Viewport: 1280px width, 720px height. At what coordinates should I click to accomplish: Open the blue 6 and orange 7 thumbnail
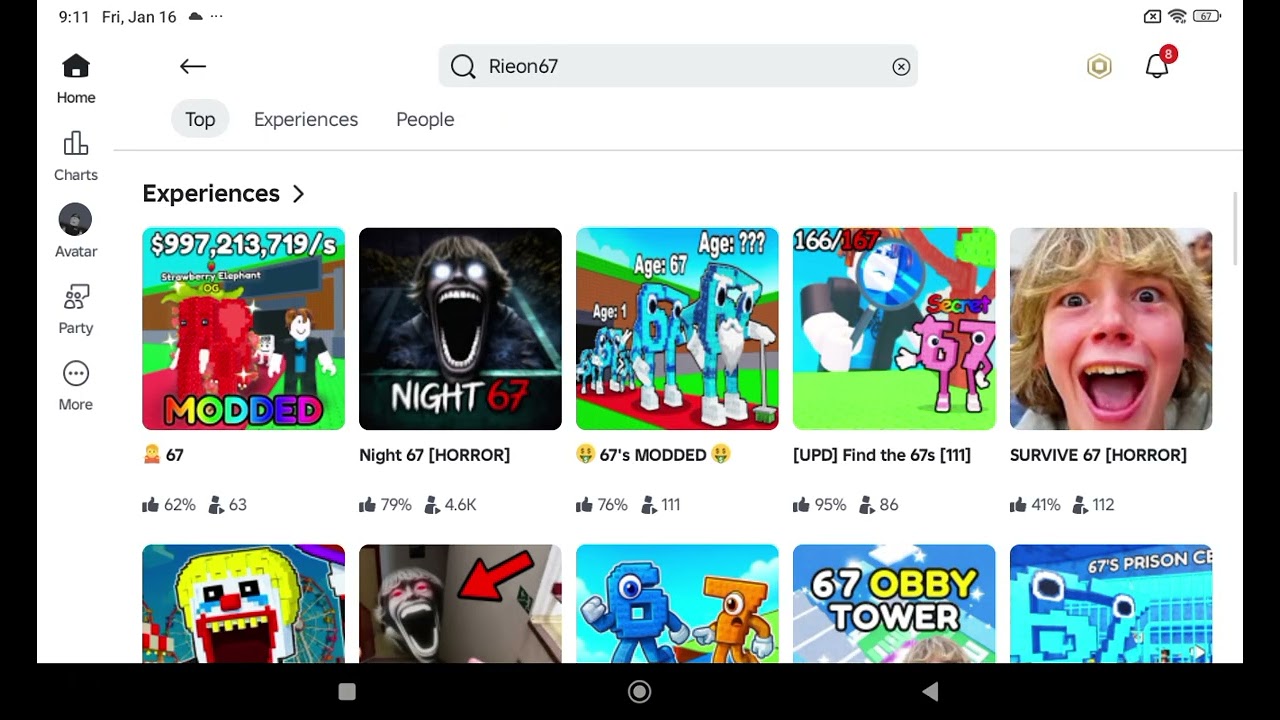click(677, 603)
